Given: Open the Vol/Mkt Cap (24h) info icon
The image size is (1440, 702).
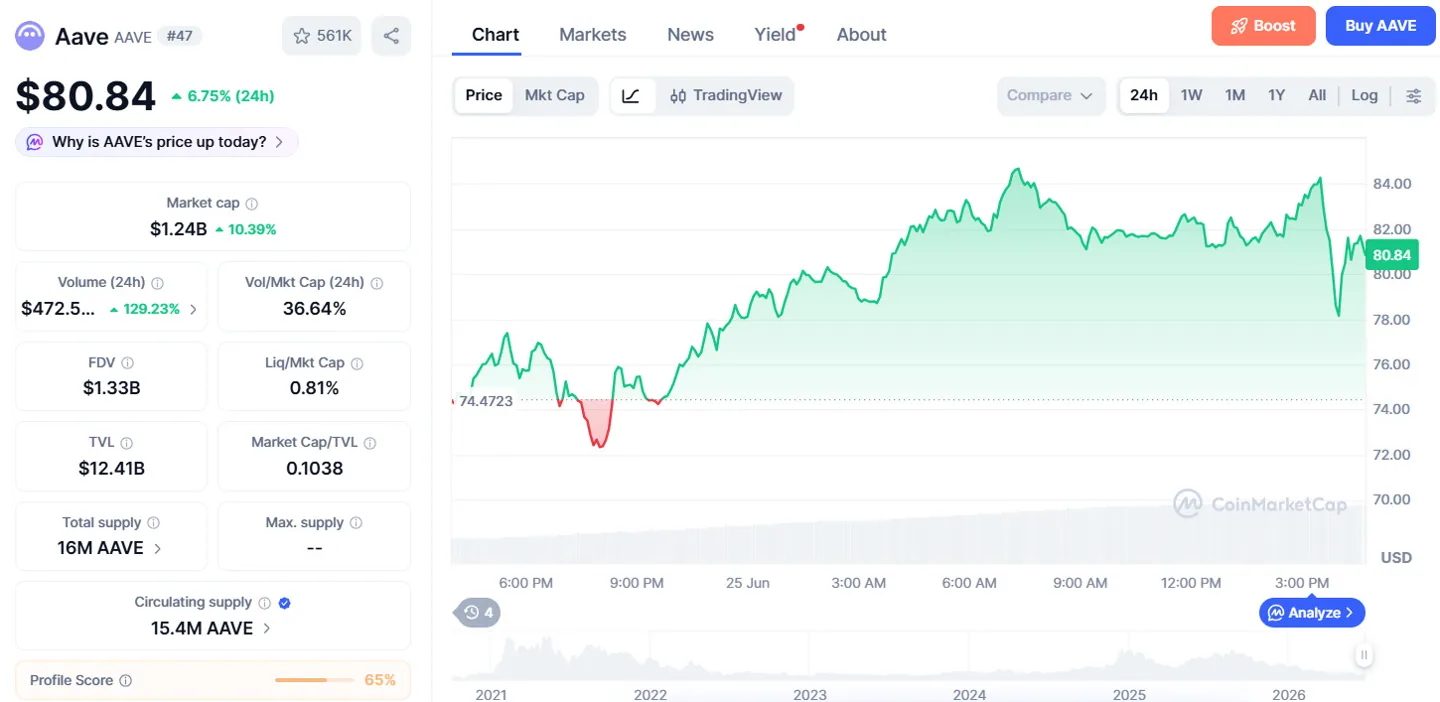Looking at the screenshot, I should 377,283.
